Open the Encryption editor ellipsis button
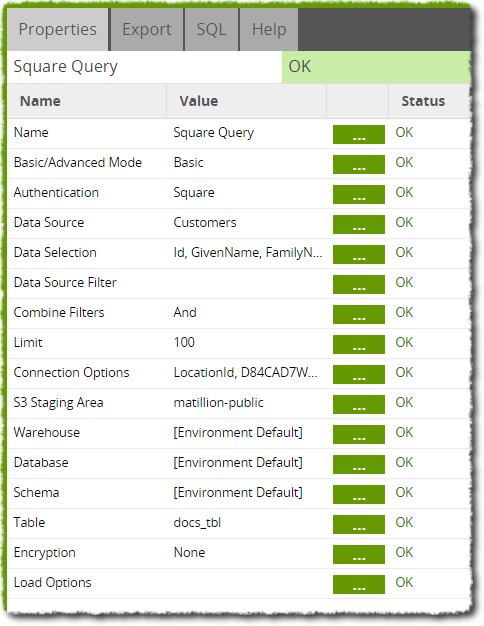 (x=359, y=555)
